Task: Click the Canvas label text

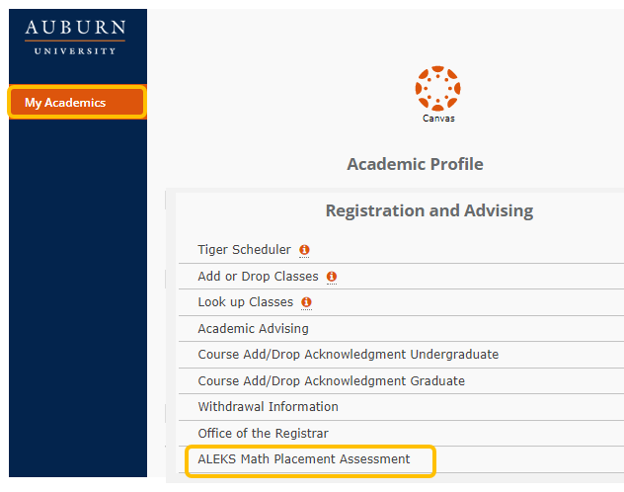Action: point(437,117)
